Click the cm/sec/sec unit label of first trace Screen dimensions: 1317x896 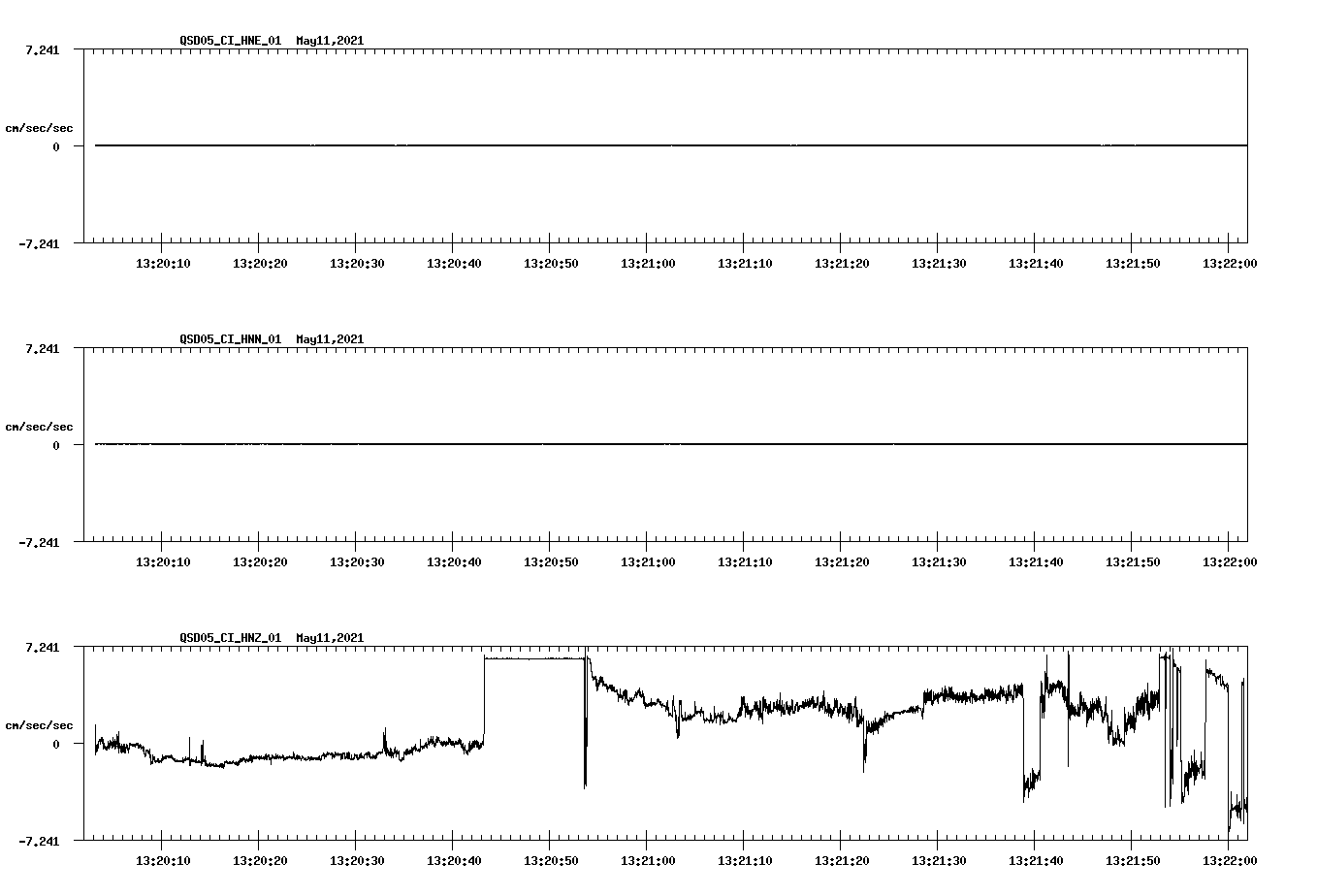point(40,127)
